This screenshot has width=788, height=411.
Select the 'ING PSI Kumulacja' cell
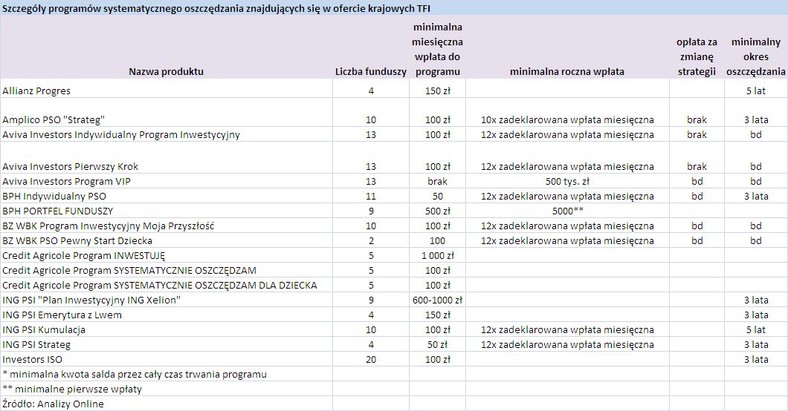pos(44,330)
